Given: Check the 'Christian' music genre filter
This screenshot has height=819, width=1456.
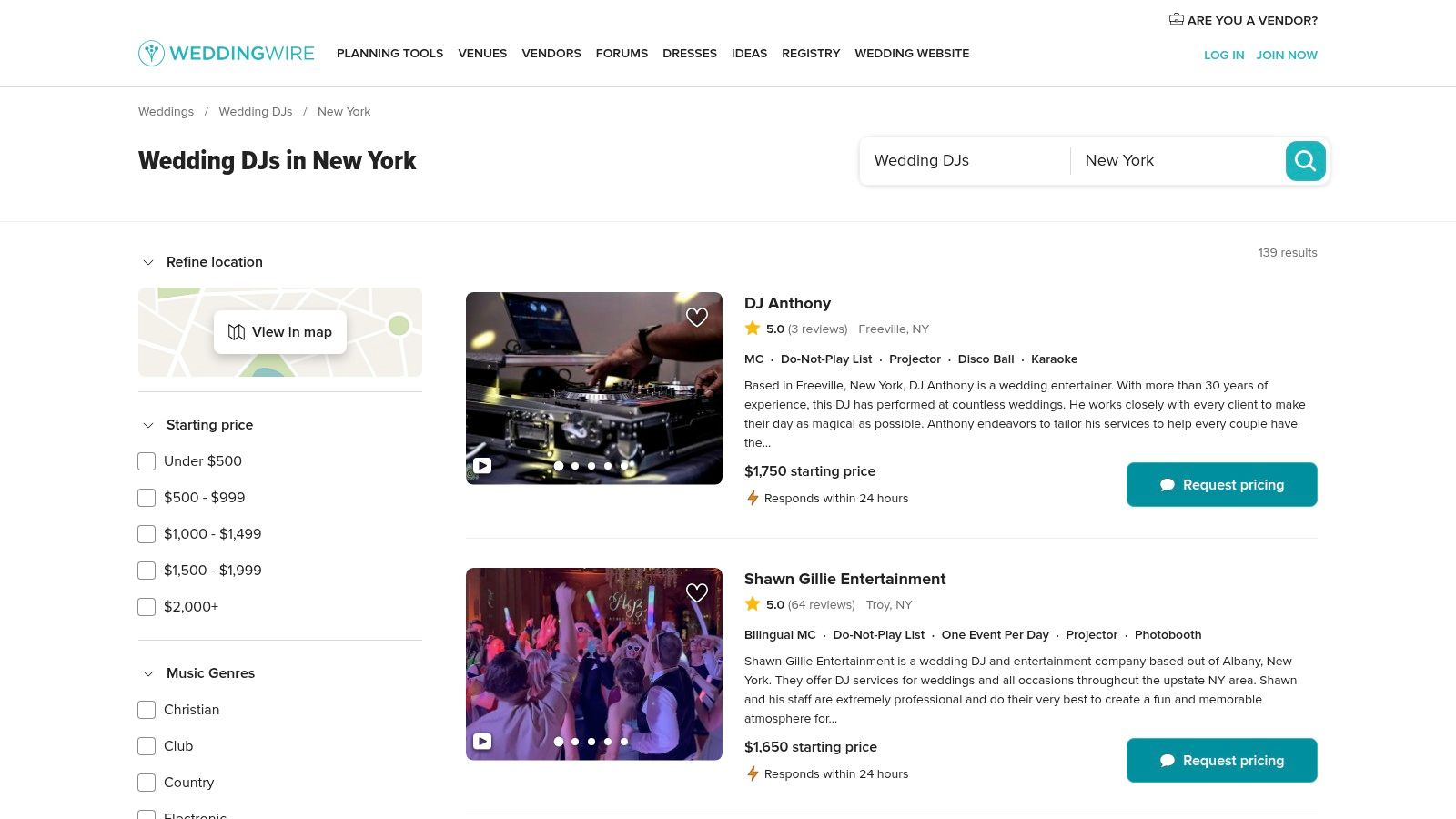Looking at the screenshot, I should tap(147, 710).
